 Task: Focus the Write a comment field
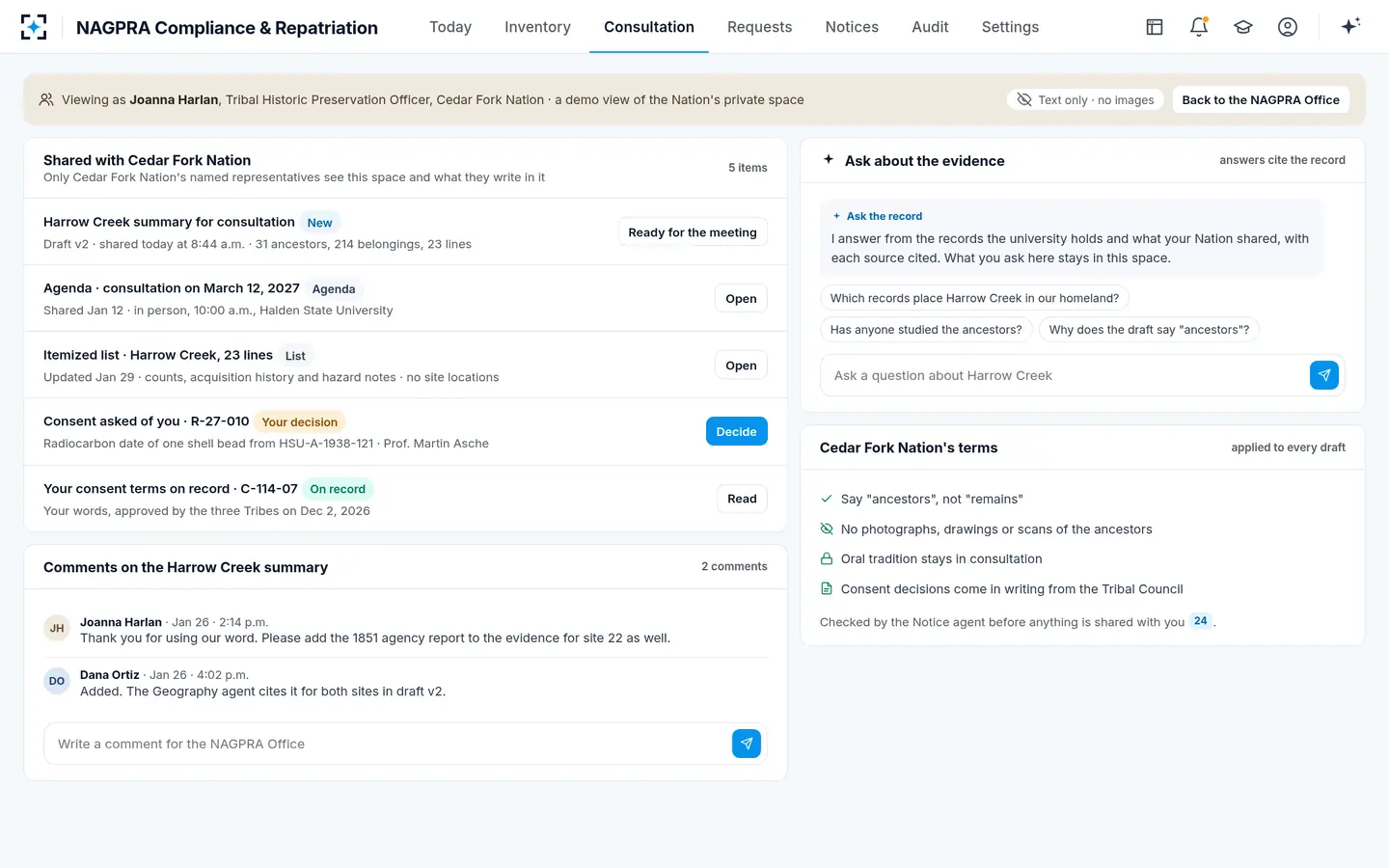387,744
